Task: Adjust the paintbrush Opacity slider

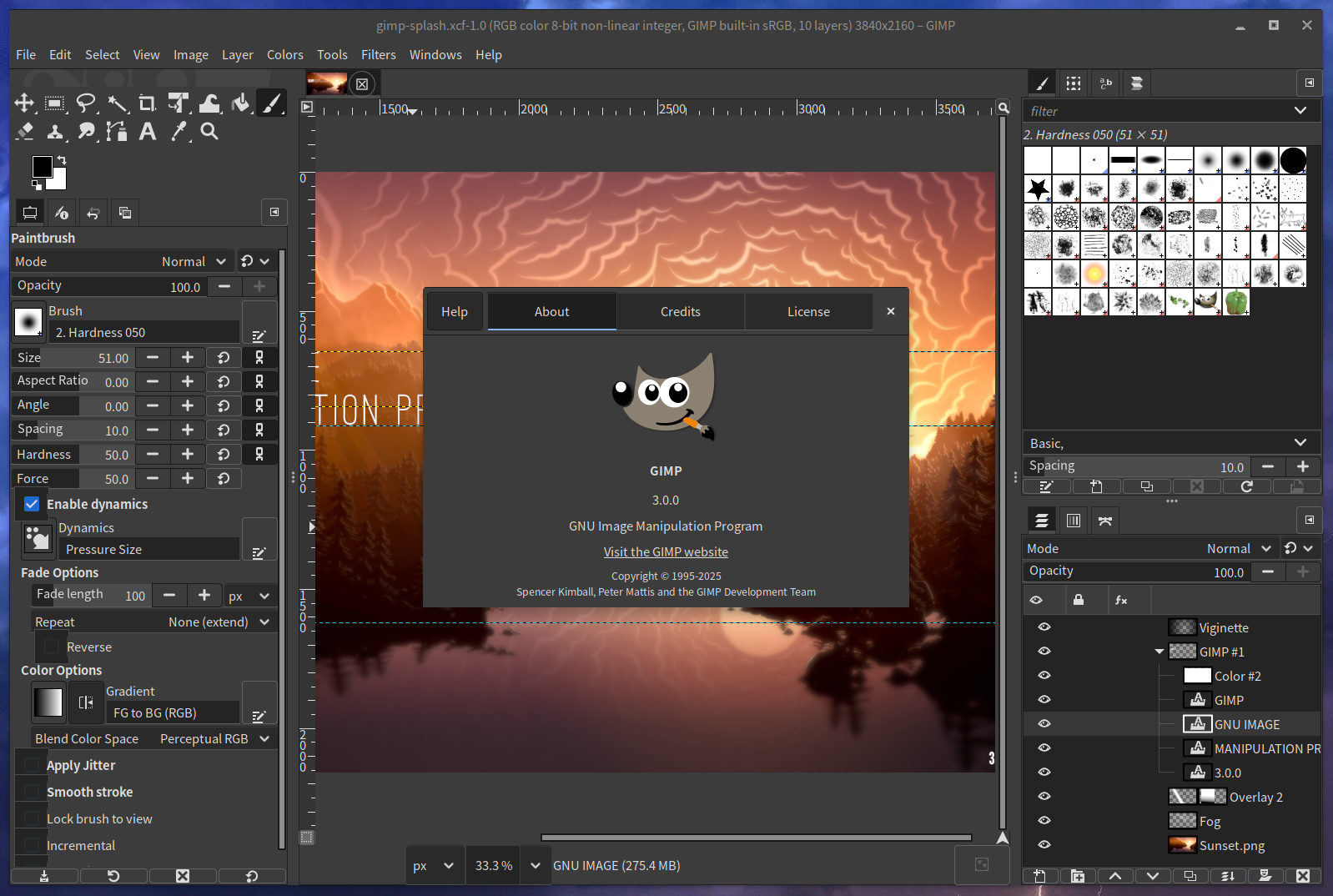Action: pyautogui.click(x=108, y=286)
